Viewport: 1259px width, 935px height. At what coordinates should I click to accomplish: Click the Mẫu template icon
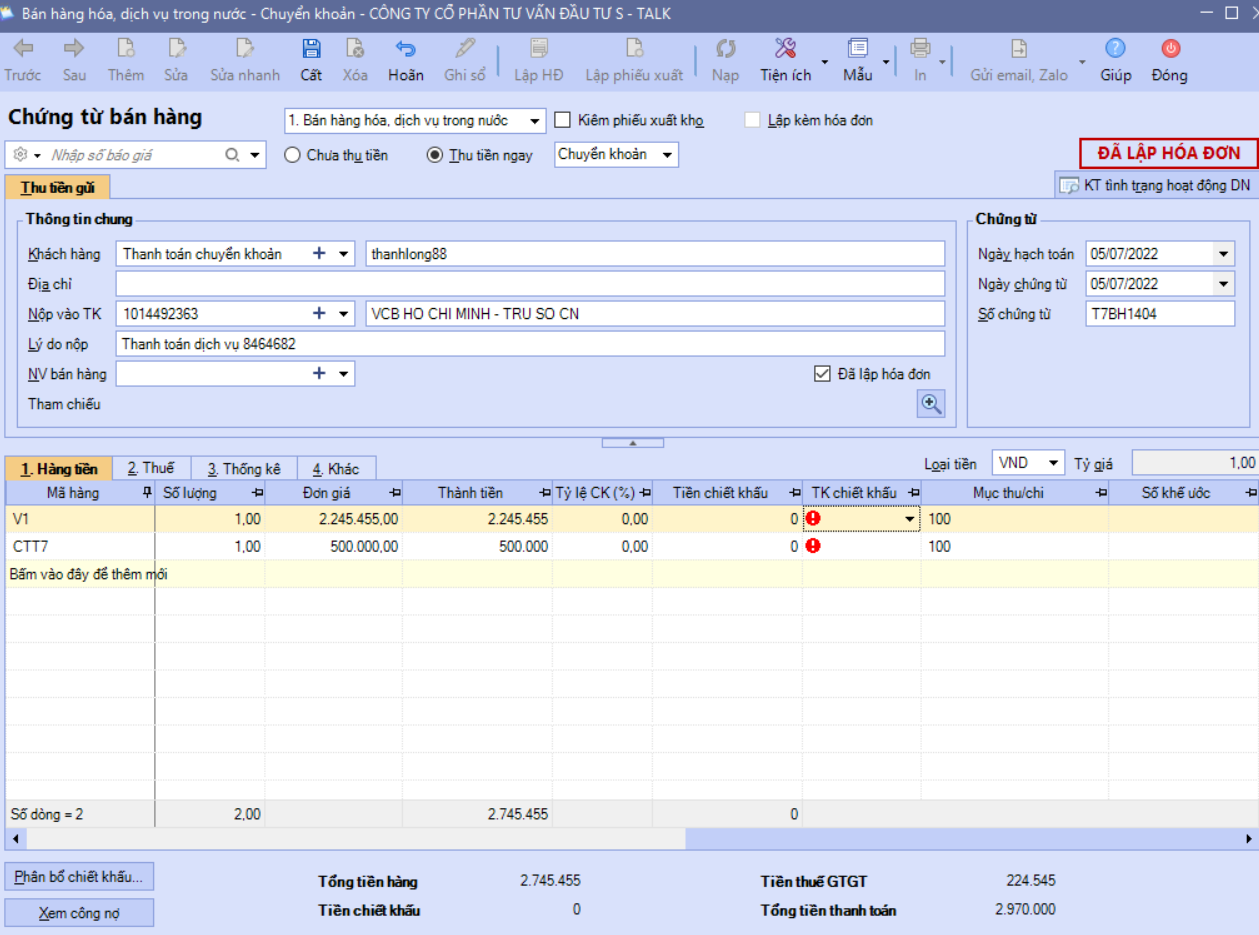pyautogui.click(x=857, y=49)
